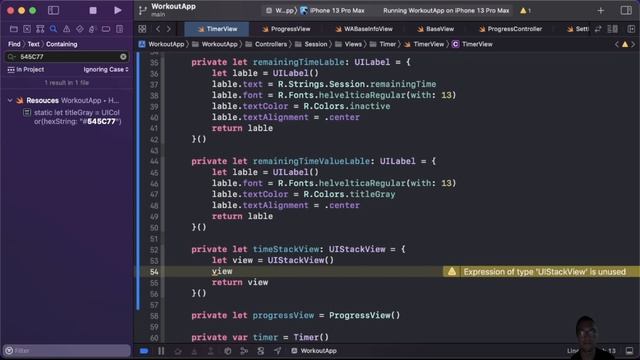Viewport: 640px width, 360px height.
Task: Open the Test navigator diamond icon
Action: click(80, 29)
